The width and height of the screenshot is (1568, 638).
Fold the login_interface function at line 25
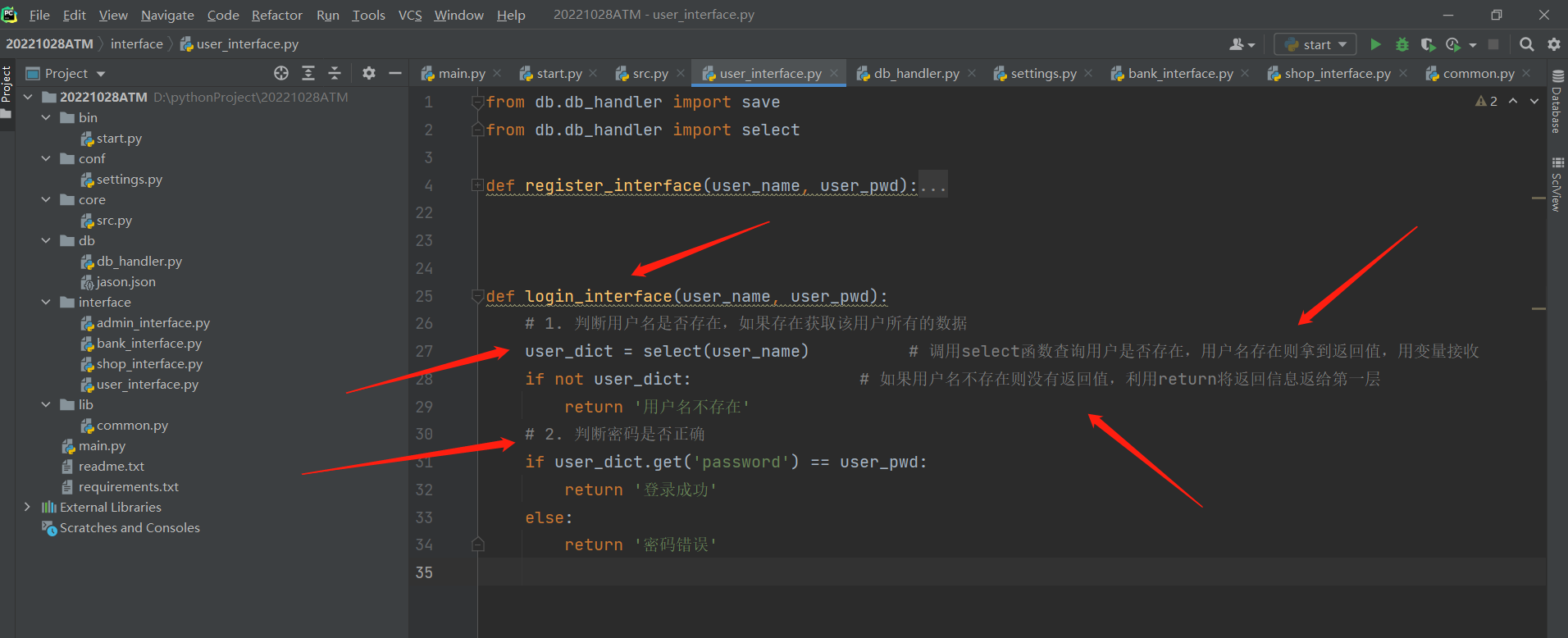pos(477,296)
